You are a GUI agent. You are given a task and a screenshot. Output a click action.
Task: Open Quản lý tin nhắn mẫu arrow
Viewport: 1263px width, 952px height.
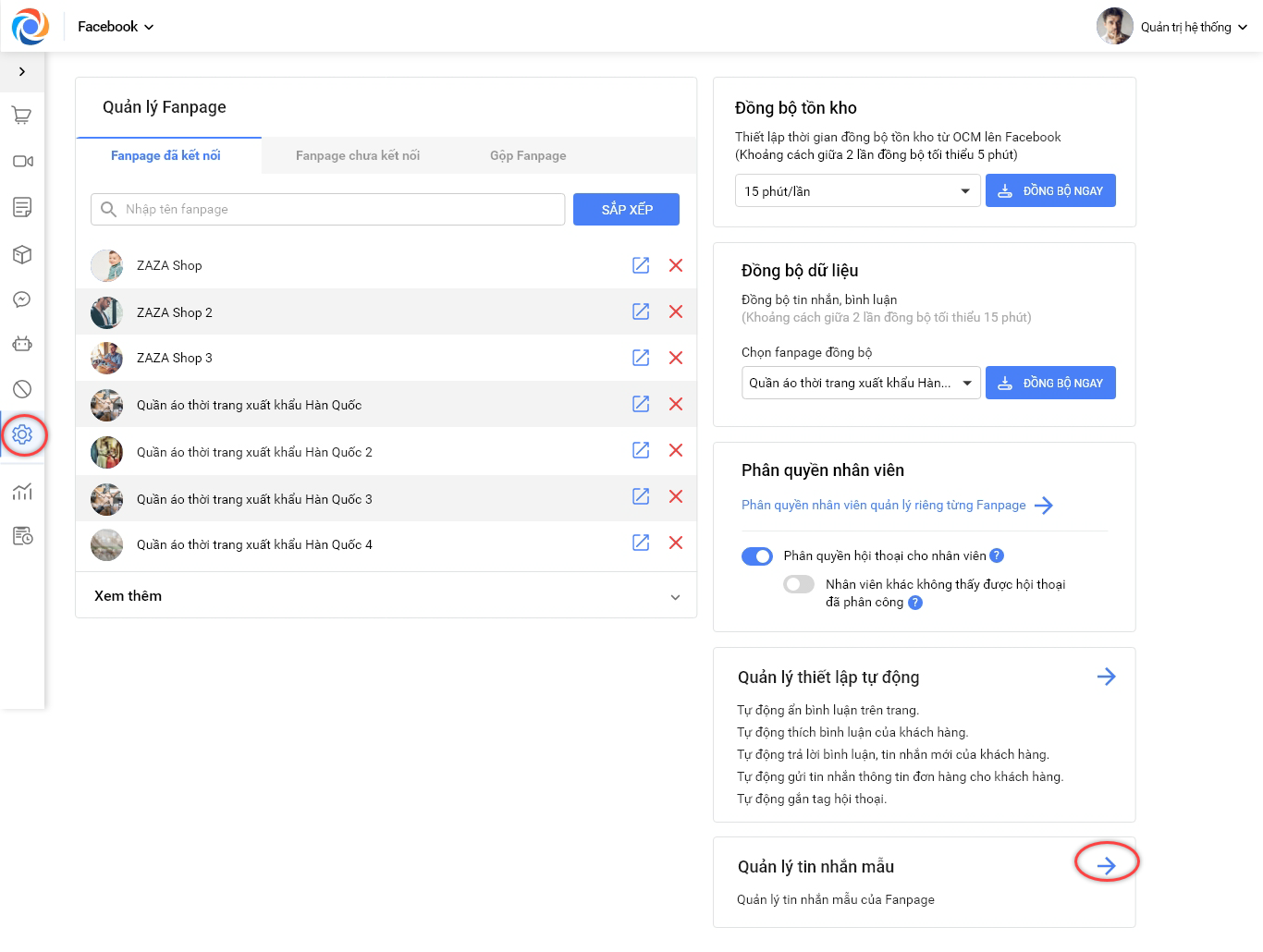pyautogui.click(x=1106, y=865)
